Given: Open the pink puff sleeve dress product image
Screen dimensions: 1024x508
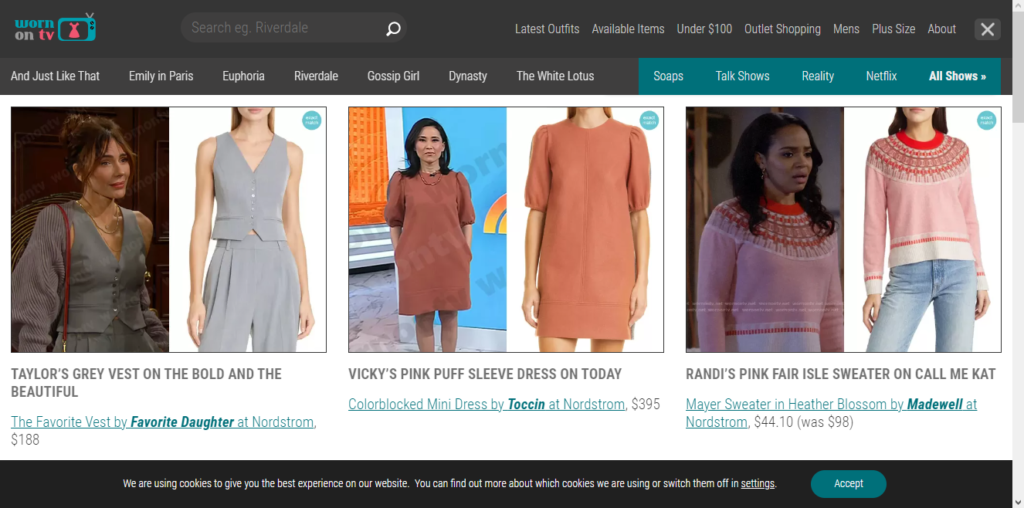Looking at the screenshot, I should (585, 230).
